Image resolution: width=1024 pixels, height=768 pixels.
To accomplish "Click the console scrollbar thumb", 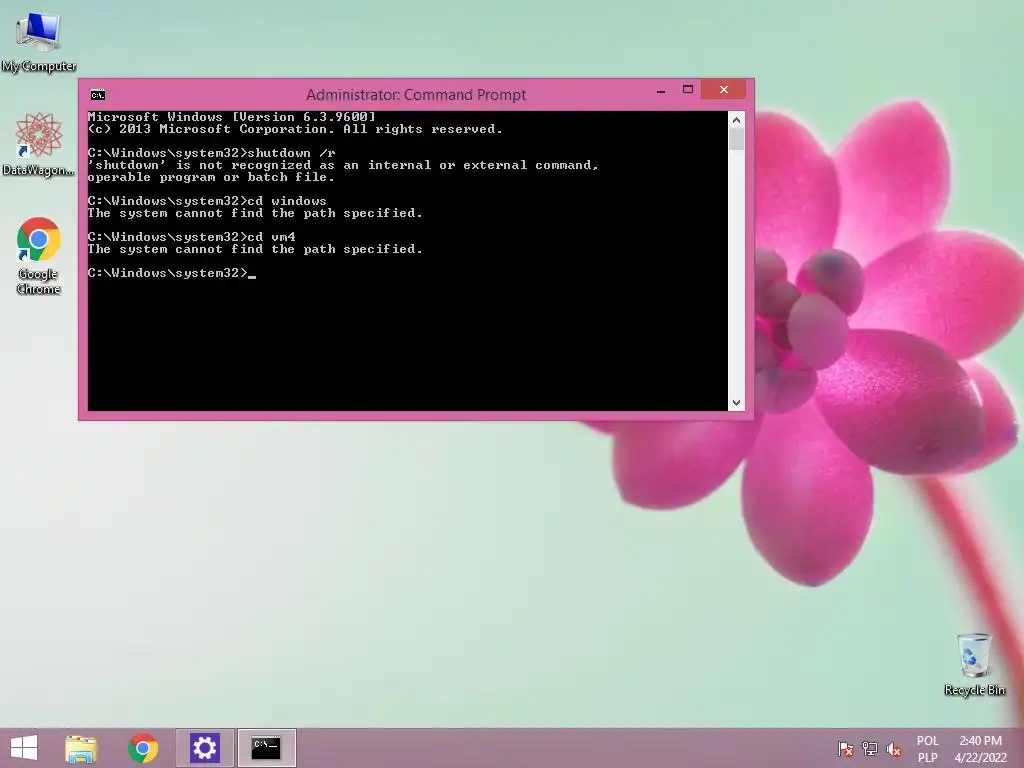I will [x=736, y=139].
